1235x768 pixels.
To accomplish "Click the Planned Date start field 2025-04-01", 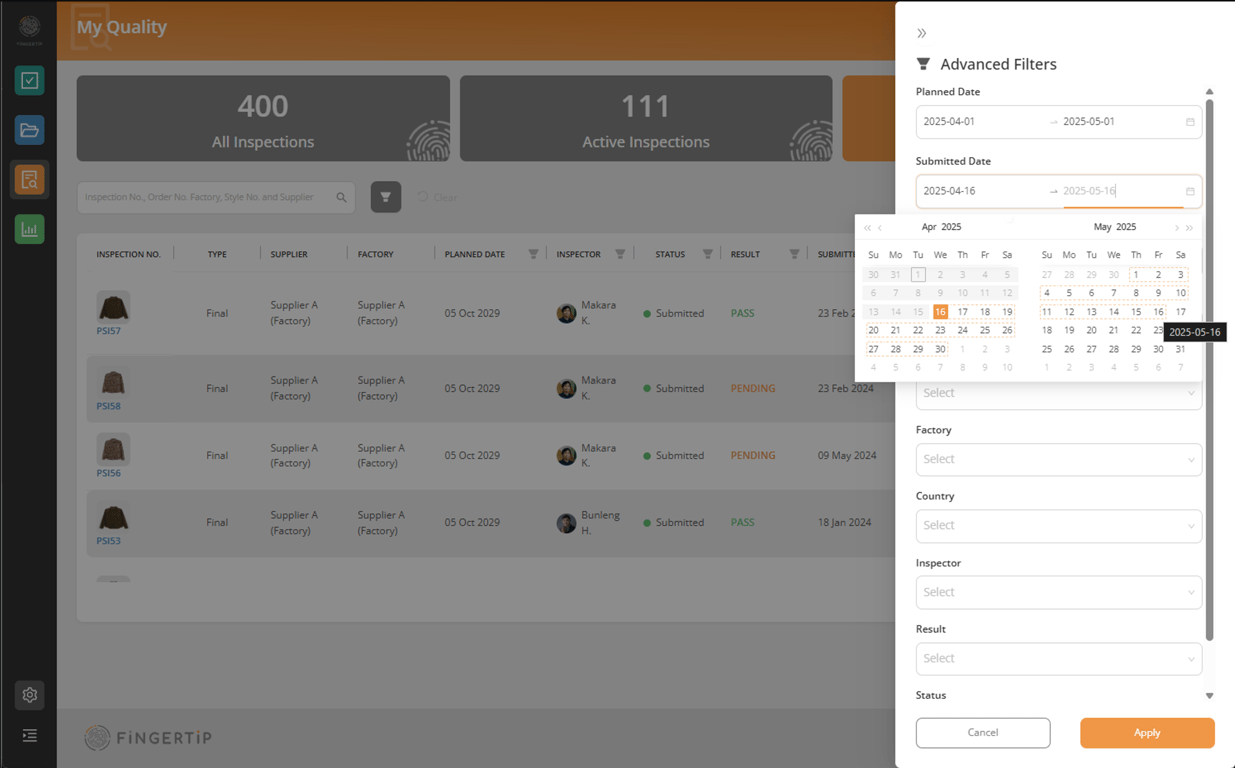I will tap(980, 122).
